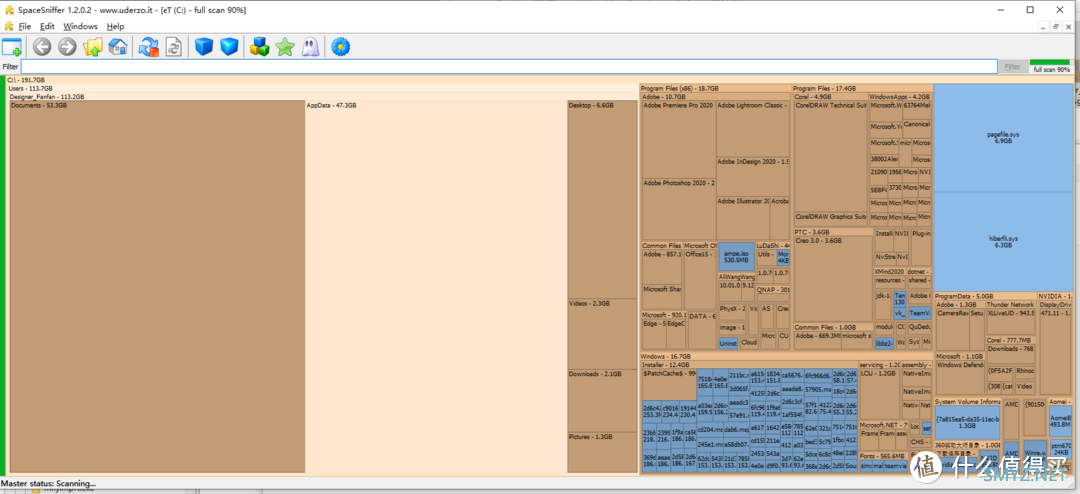
Task: Toggle file classes colored cubes style
Action: click(x=260, y=47)
